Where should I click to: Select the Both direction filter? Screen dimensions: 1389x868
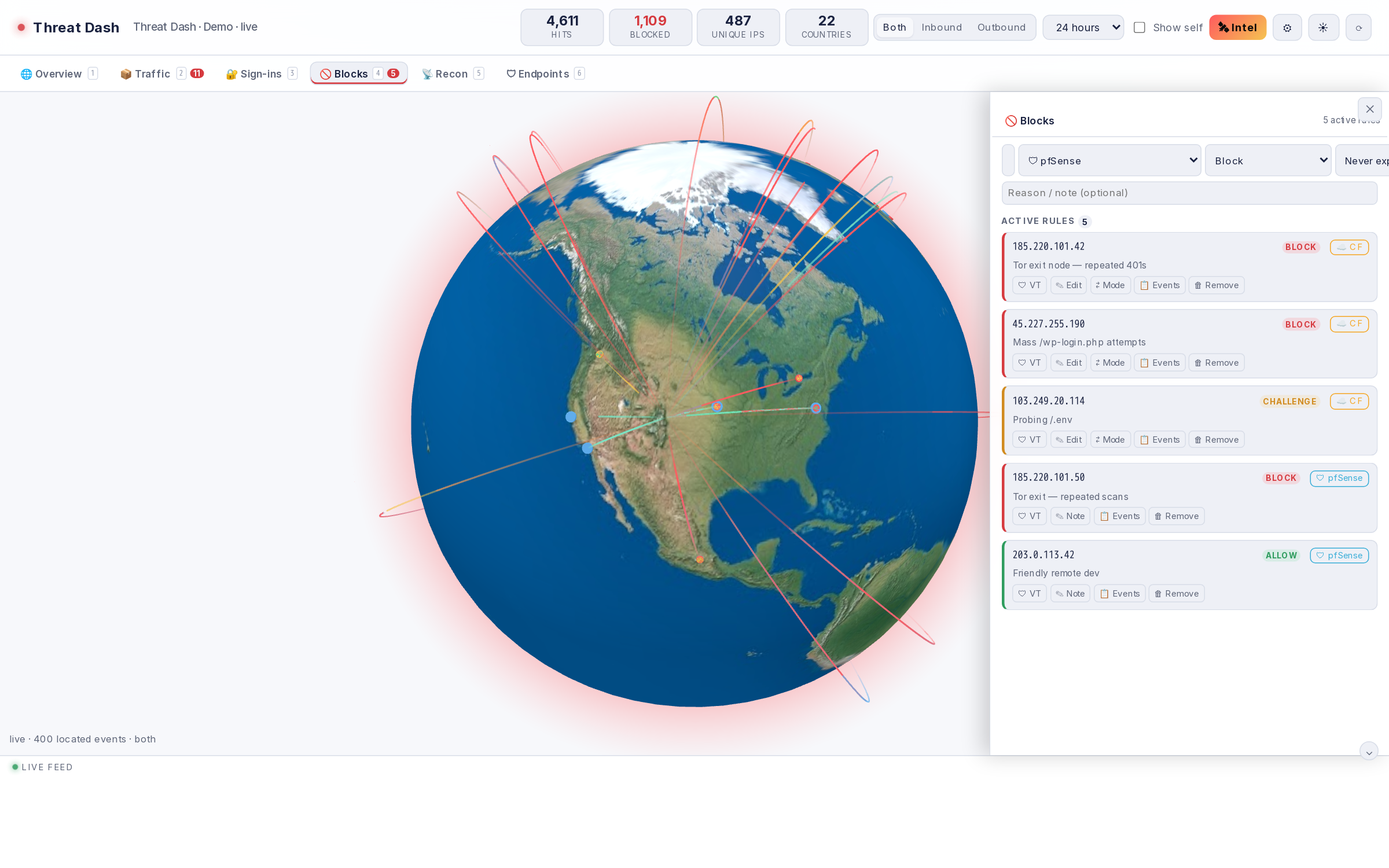(894, 28)
